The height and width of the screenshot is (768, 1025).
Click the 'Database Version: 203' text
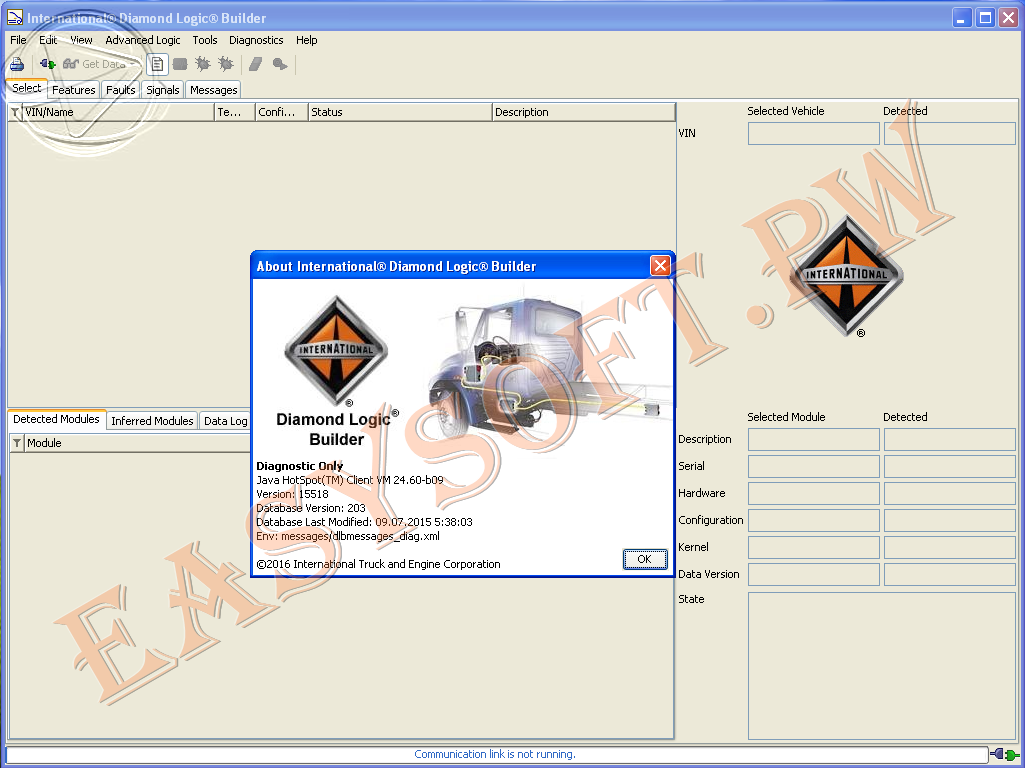click(x=311, y=508)
